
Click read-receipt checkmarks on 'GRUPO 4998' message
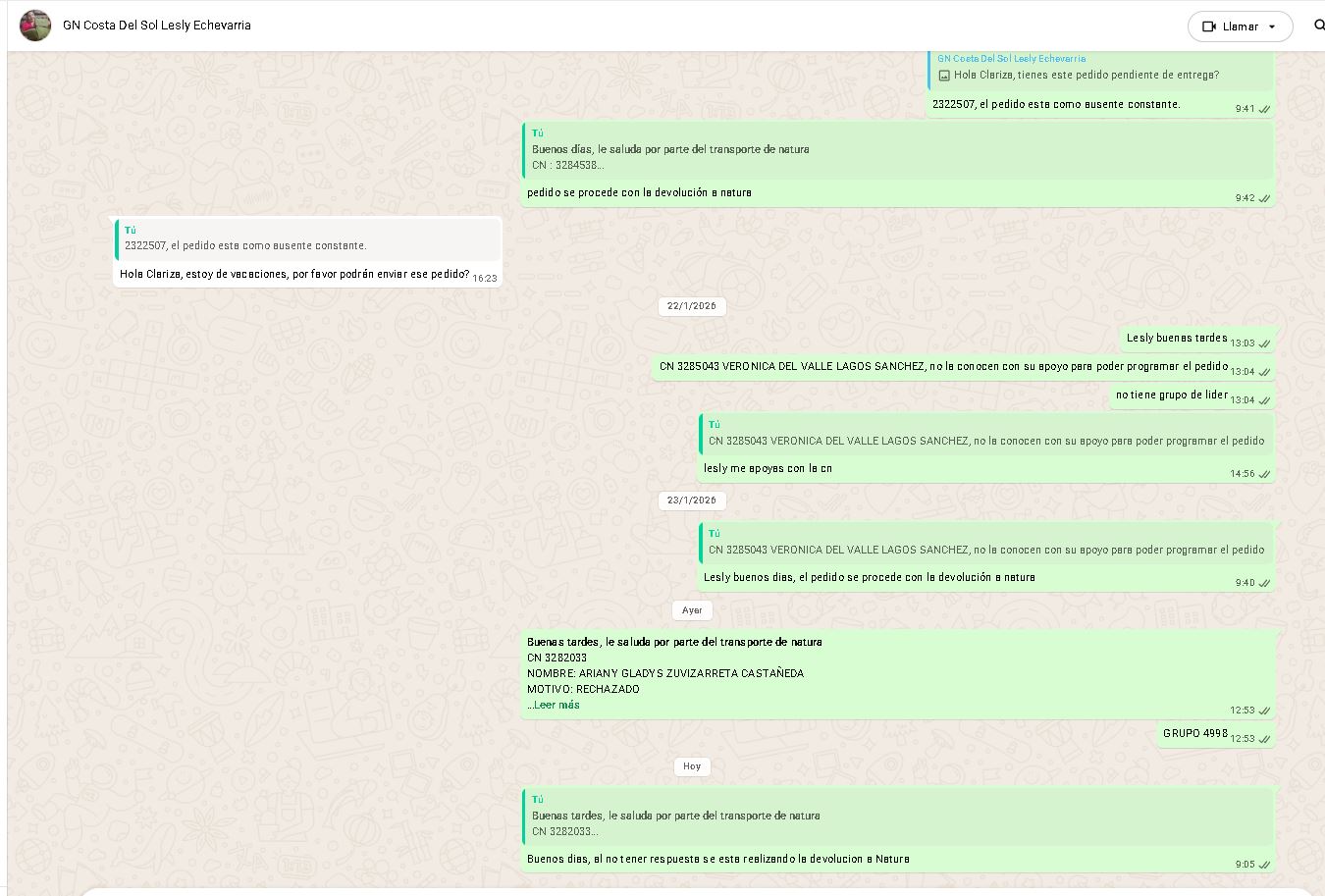[x=1264, y=739]
